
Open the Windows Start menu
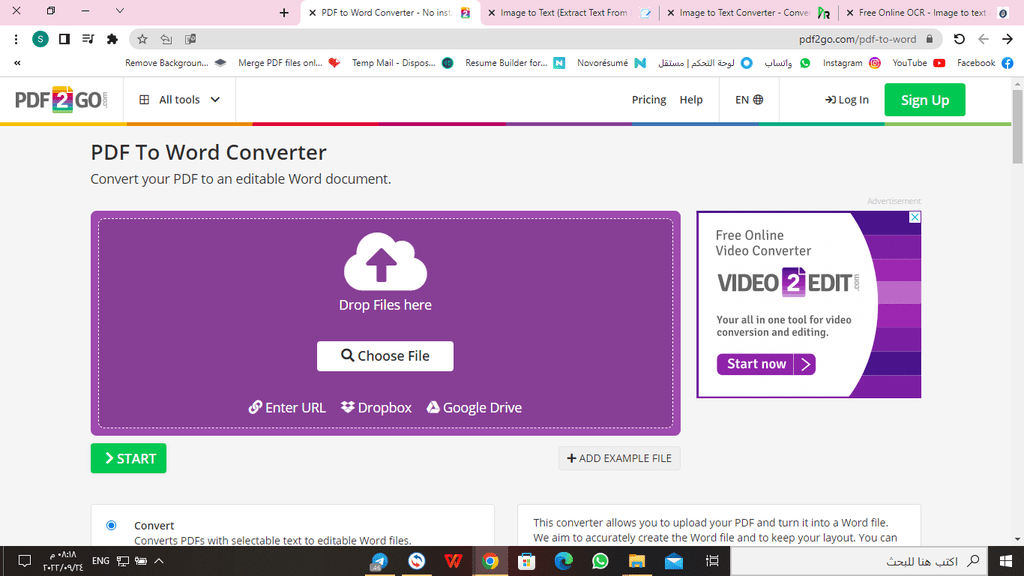[x=1006, y=561]
